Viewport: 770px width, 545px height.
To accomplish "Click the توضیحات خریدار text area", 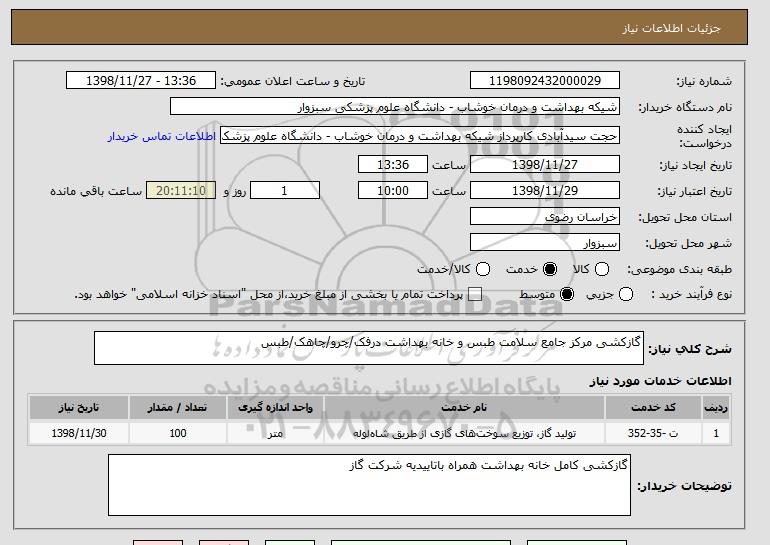I will point(369,485).
